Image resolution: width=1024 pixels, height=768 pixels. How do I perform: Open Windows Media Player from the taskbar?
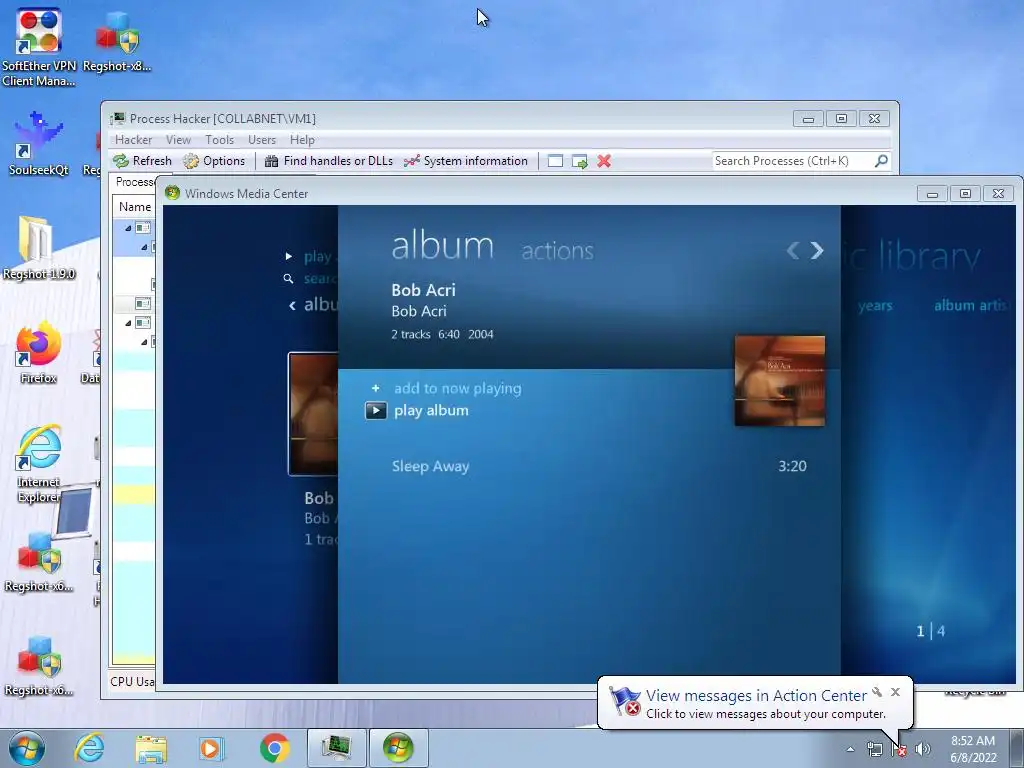coord(212,748)
